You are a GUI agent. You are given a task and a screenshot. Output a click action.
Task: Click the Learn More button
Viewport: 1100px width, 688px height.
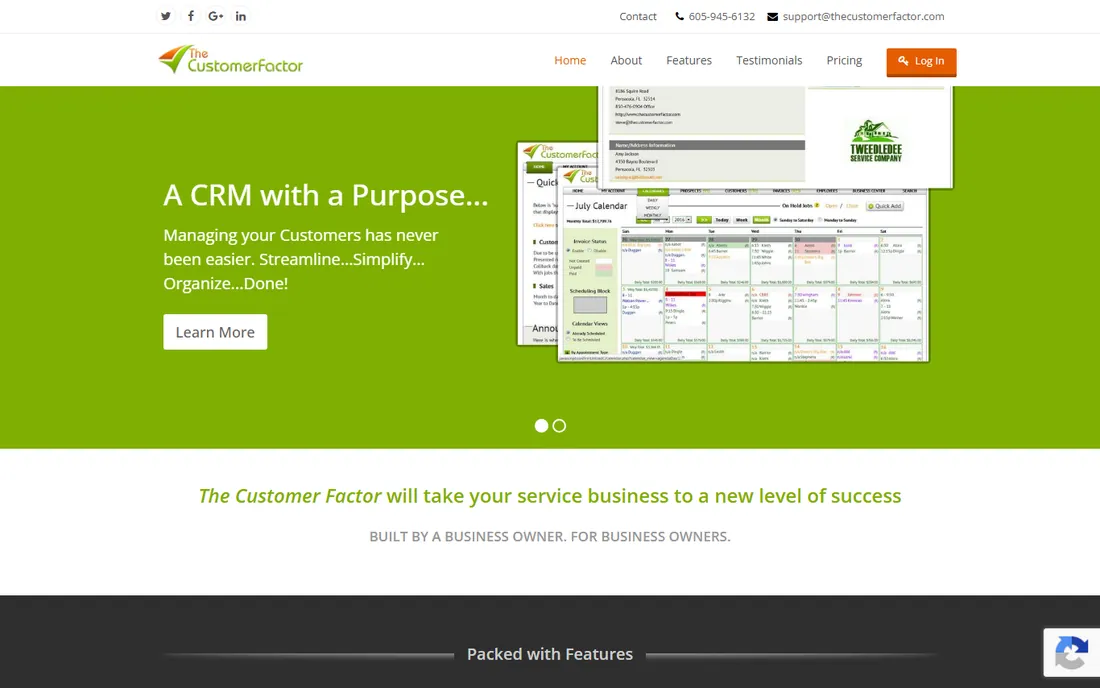[x=215, y=332]
